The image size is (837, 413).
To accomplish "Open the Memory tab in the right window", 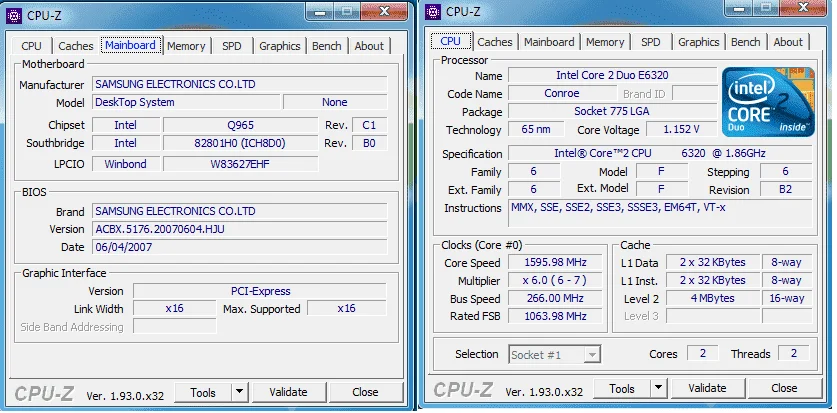I will [x=605, y=42].
